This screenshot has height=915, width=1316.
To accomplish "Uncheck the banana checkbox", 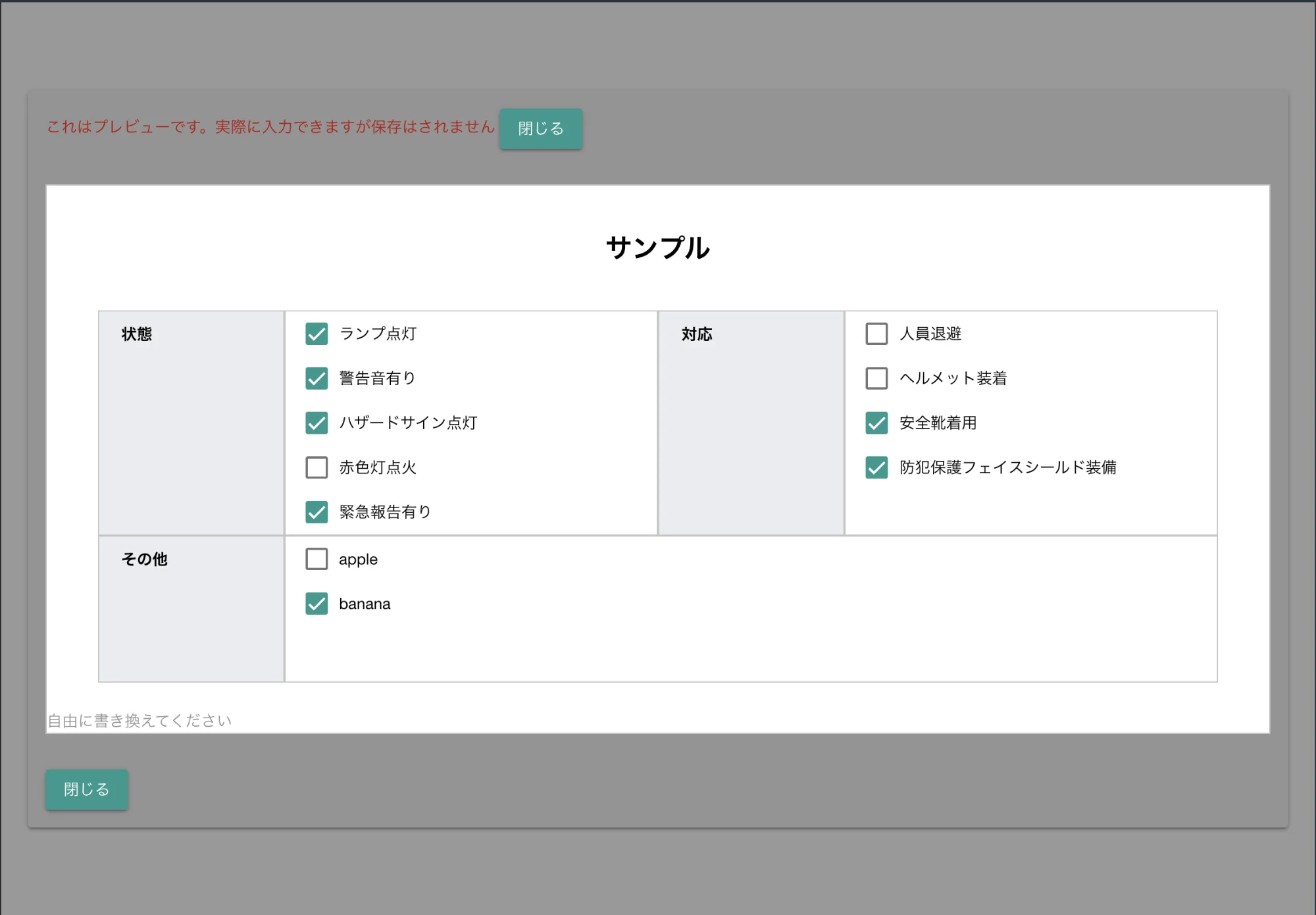I will [316, 604].
